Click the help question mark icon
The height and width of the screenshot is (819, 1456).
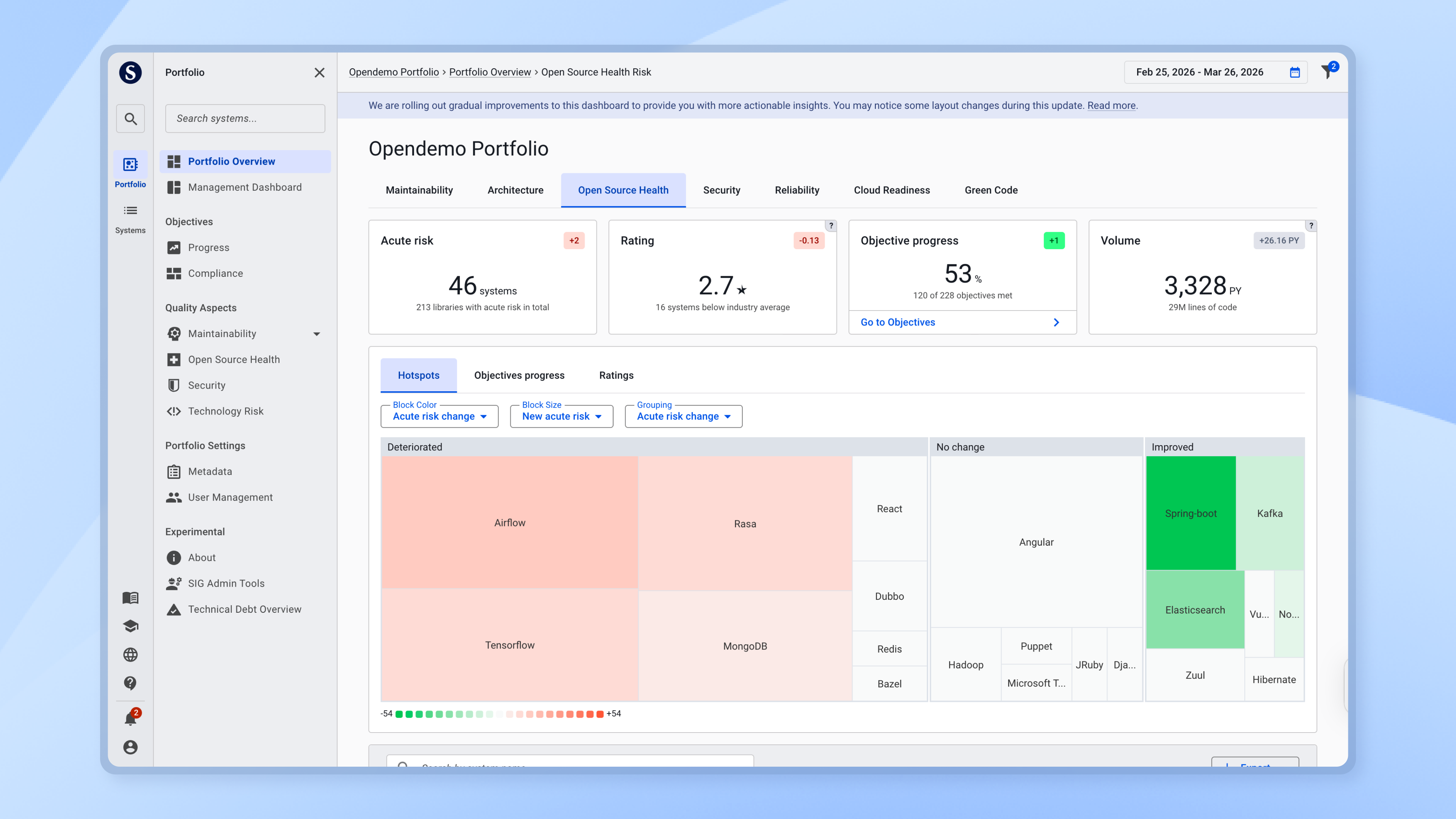point(130,683)
